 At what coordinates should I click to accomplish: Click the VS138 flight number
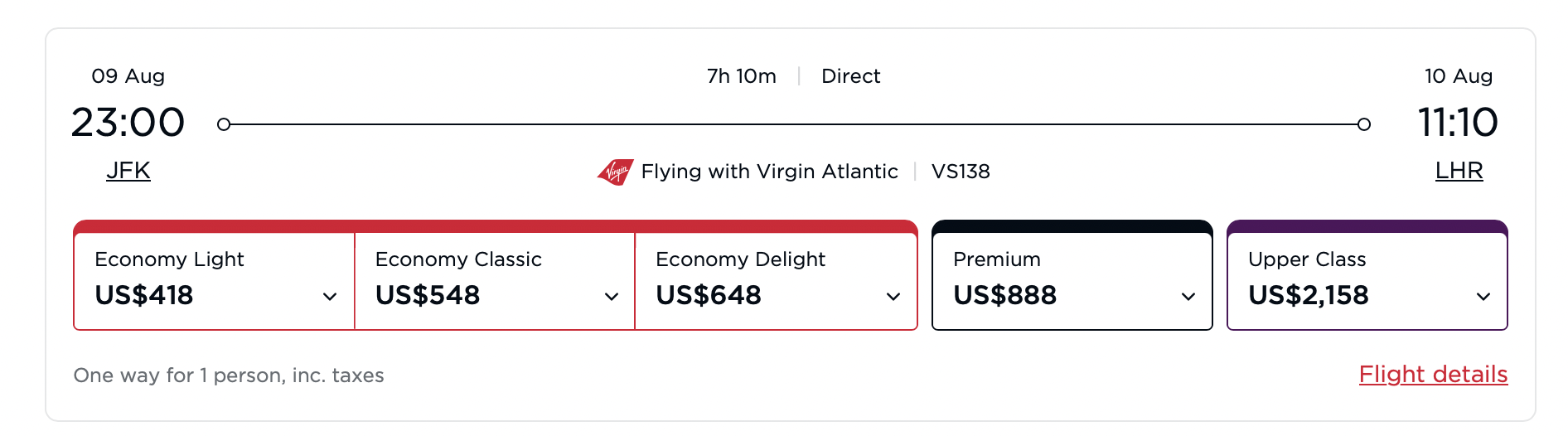pos(961,172)
